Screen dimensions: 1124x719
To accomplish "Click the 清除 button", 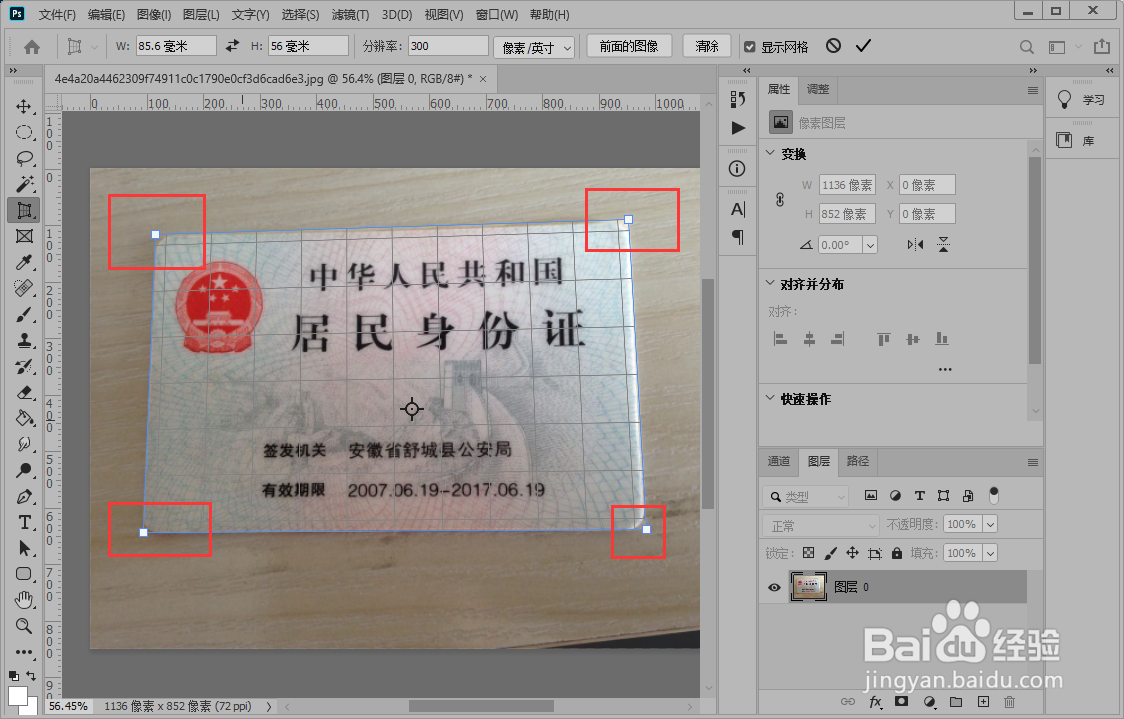I will [707, 46].
